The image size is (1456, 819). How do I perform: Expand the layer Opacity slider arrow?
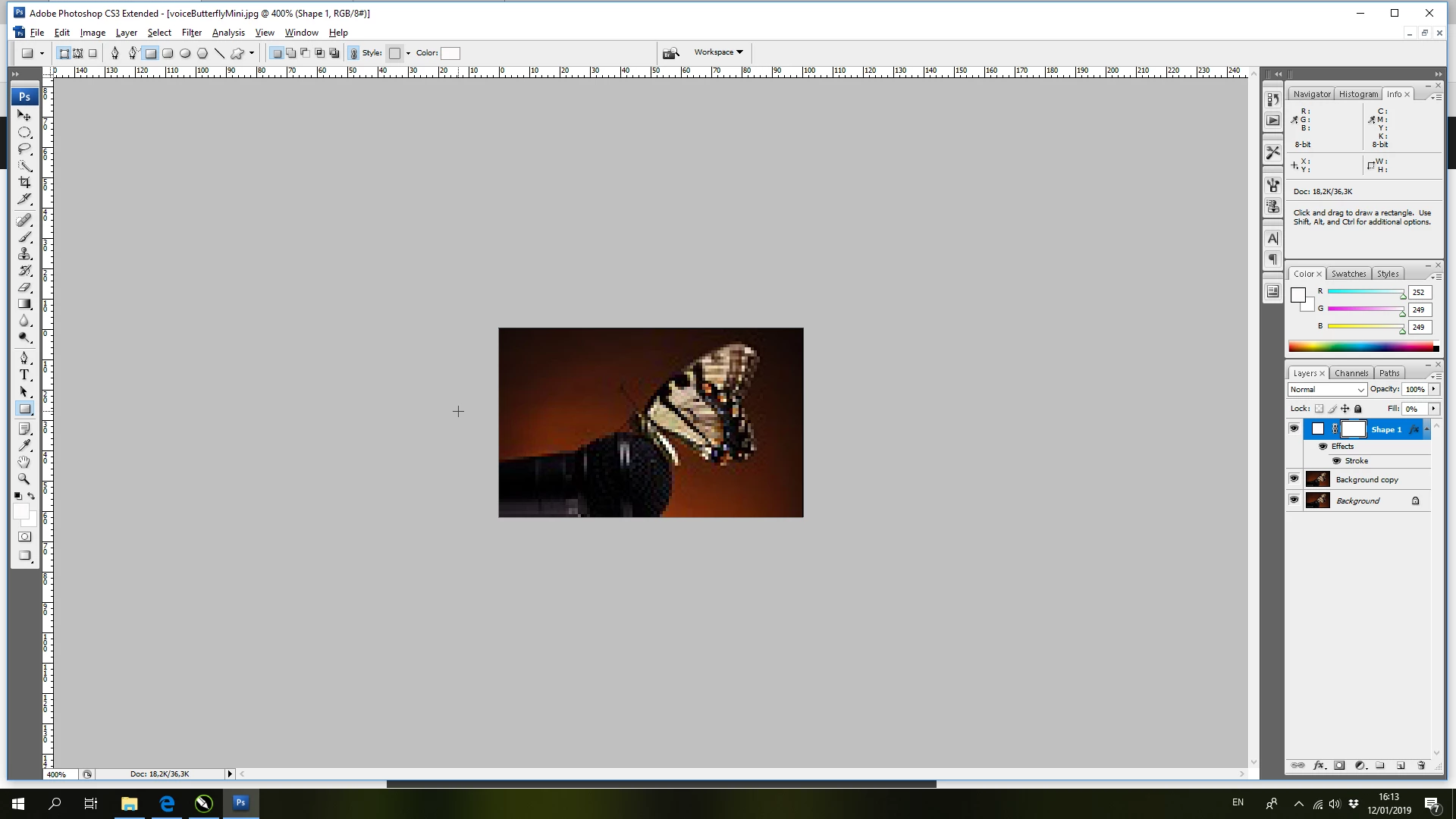point(1433,389)
